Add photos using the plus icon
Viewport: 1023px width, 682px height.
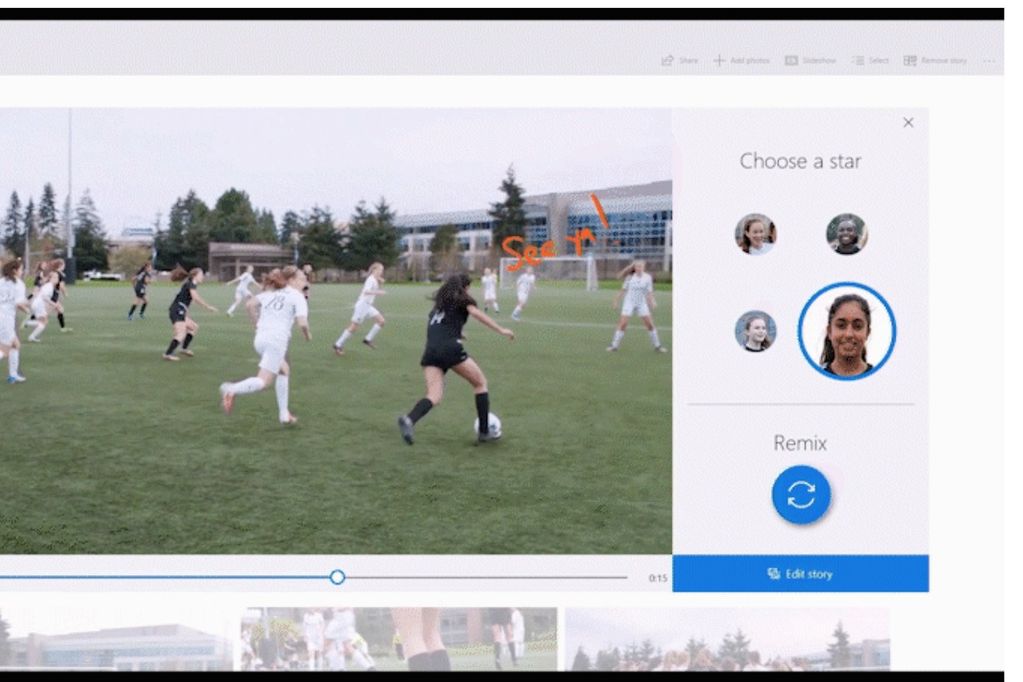(719, 61)
